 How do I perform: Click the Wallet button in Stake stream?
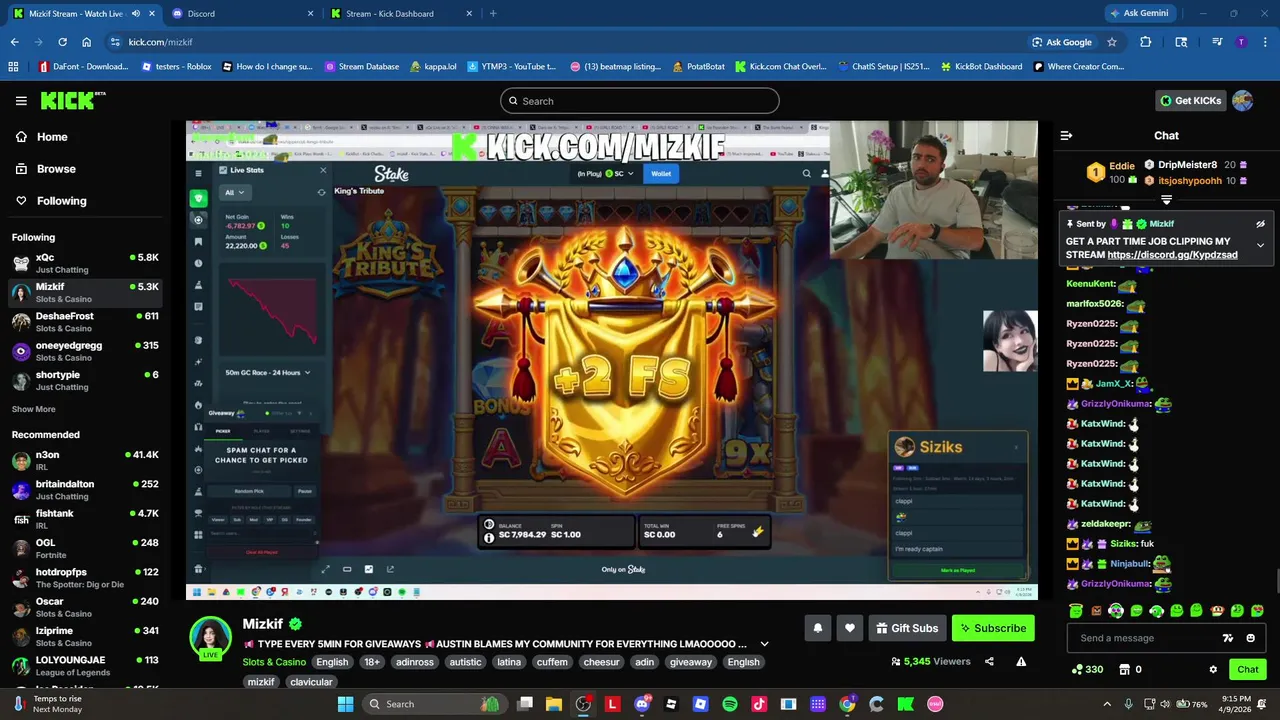coord(661,174)
